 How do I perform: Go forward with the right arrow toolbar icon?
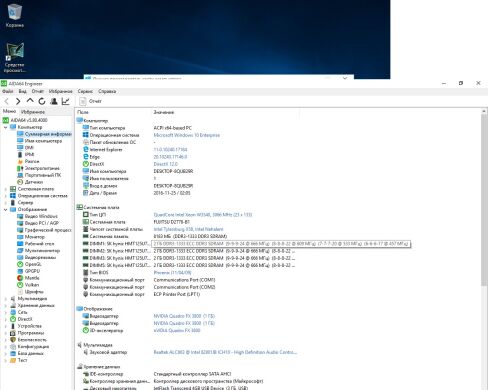(x=18, y=101)
